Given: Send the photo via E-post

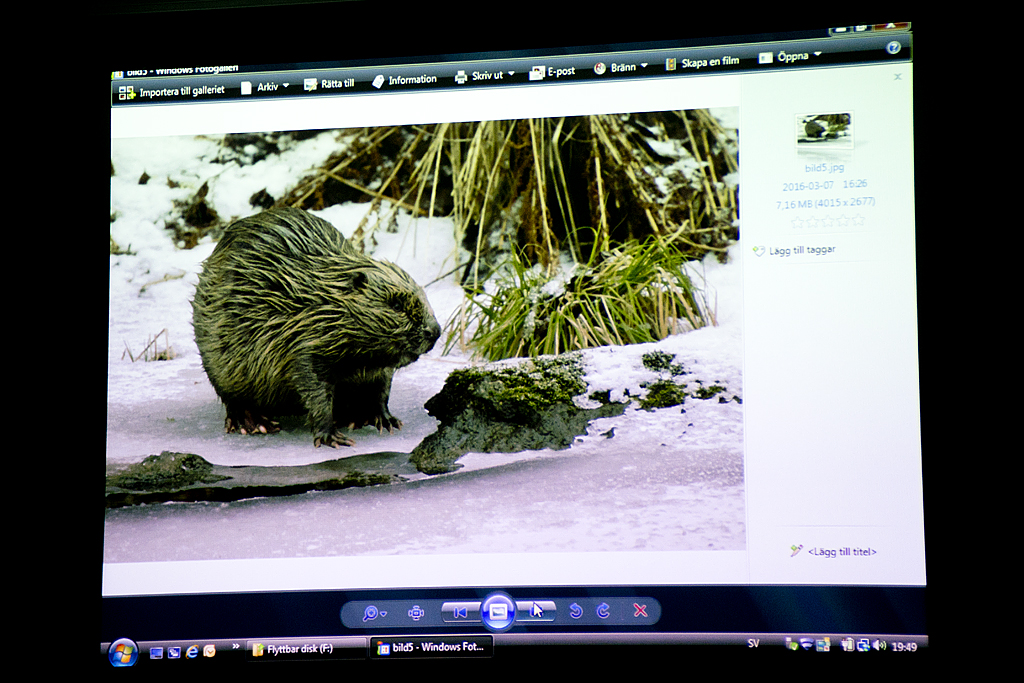Looking at the screenshot, I should tap(552, 71).
